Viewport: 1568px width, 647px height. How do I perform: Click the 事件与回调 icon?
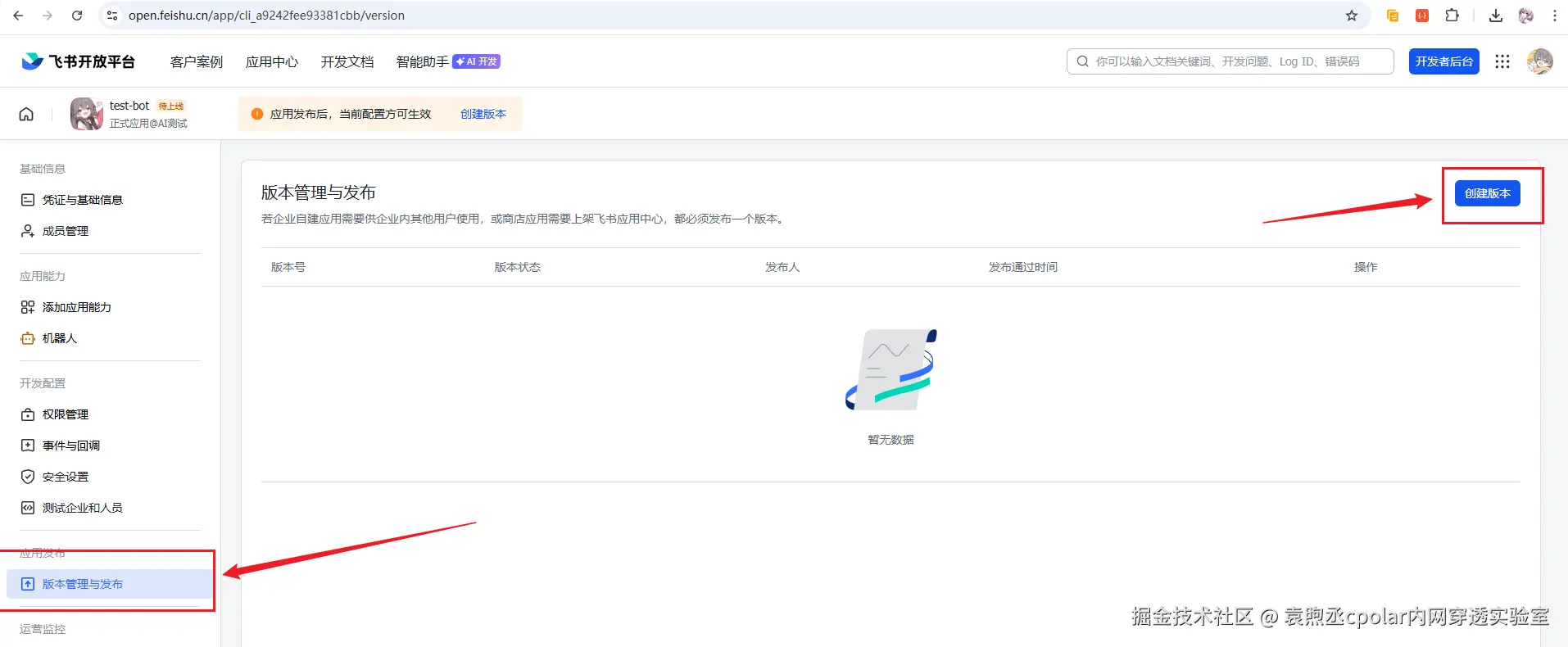pos(28,446)
